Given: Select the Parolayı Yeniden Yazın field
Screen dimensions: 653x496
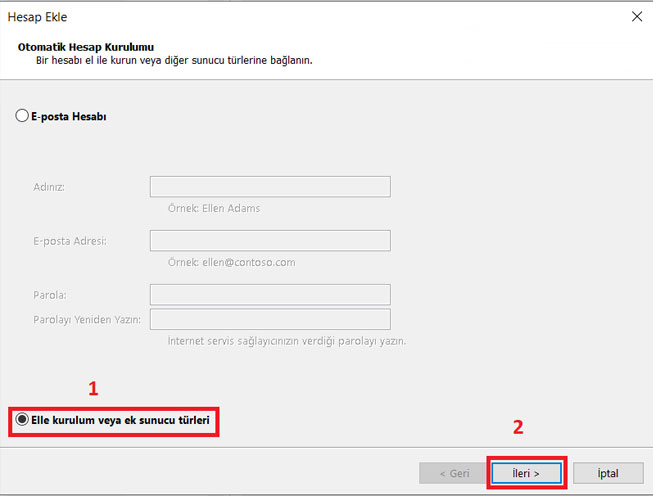Looking at the screenshot, I should point(269,319).
